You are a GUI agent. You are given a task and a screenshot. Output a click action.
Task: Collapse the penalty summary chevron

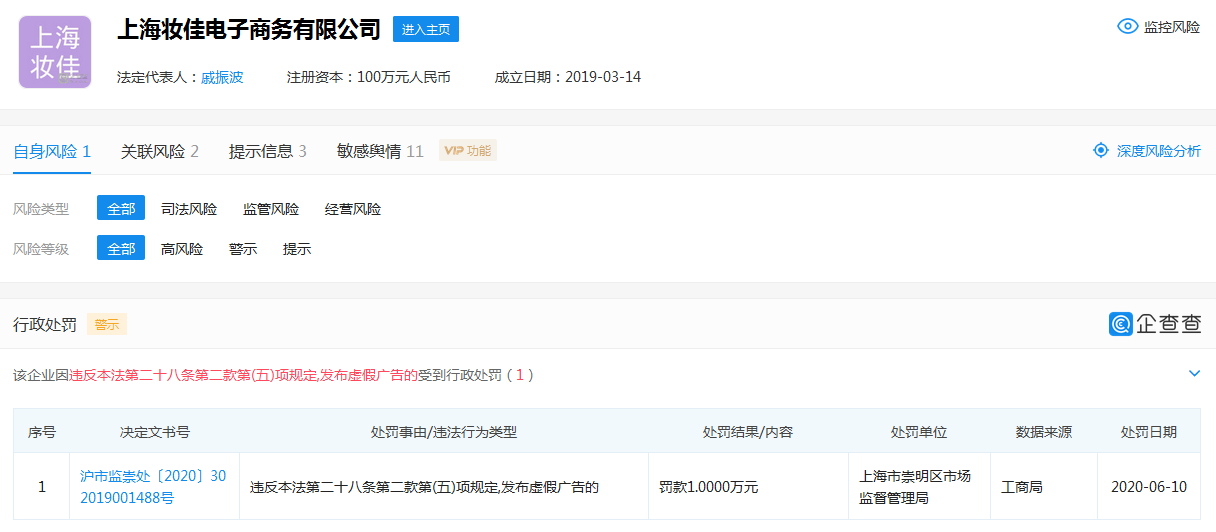(1194, 373)
